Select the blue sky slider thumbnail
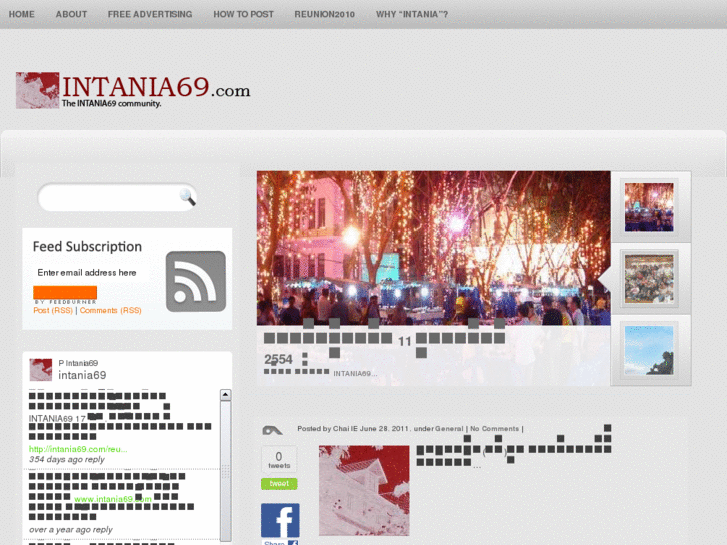727x545 pixels. coord(649,350)
